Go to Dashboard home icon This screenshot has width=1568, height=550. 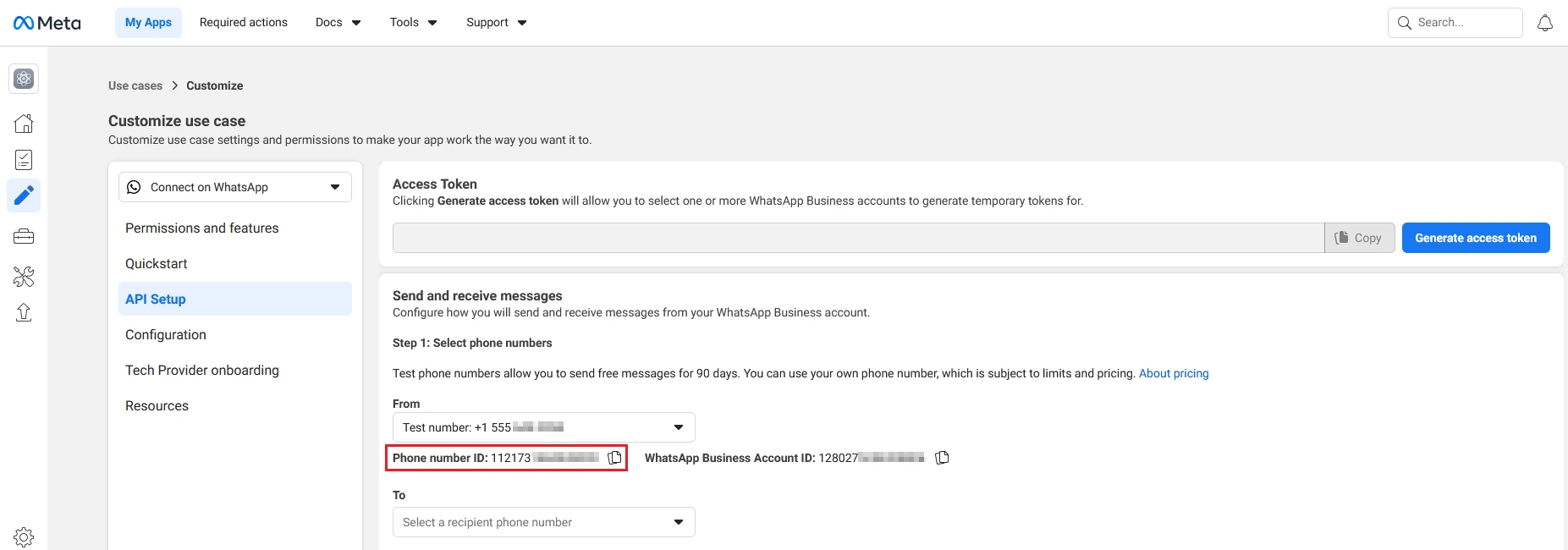click(24, 124)
